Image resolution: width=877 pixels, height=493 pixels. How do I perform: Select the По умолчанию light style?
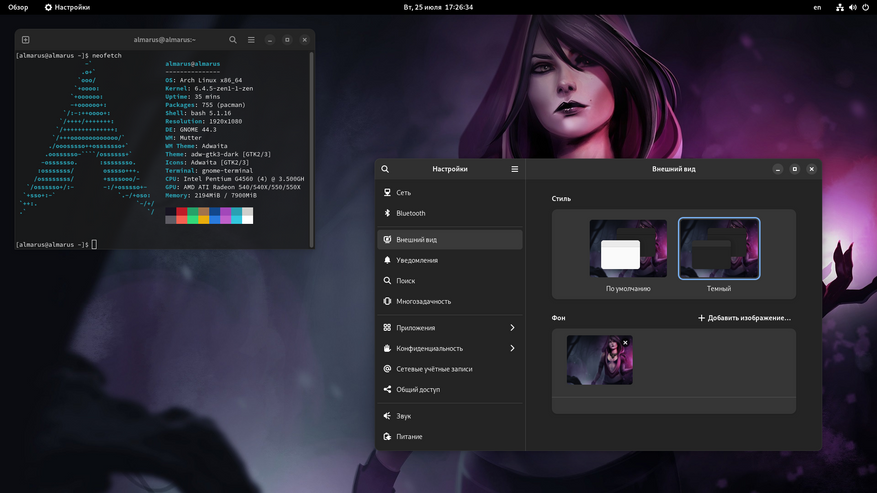coord(628,248)
